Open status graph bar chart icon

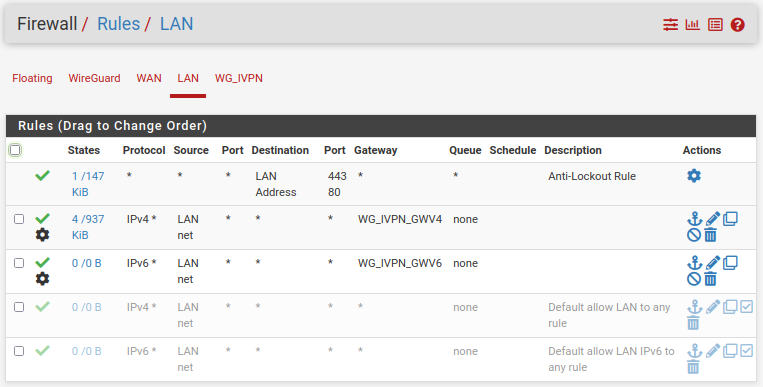[692, 24]
